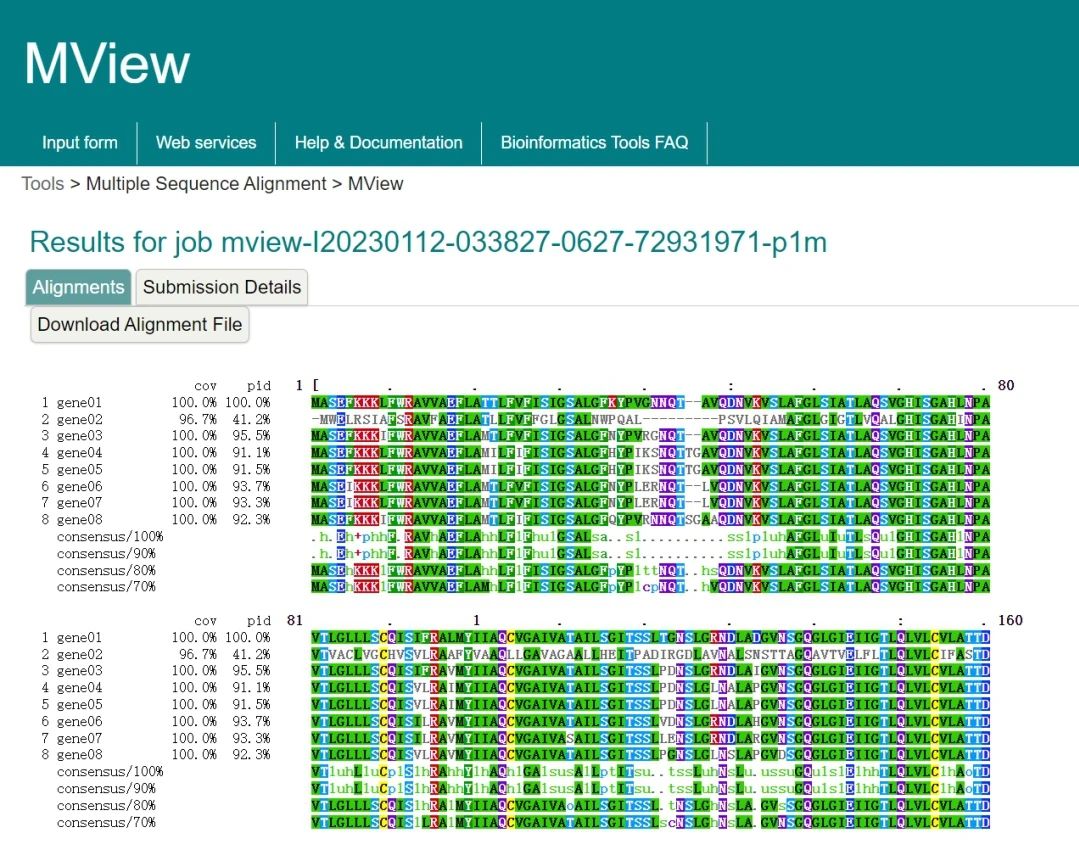Click the results job ID heading

pyautogui.click(x=428, y=242)
